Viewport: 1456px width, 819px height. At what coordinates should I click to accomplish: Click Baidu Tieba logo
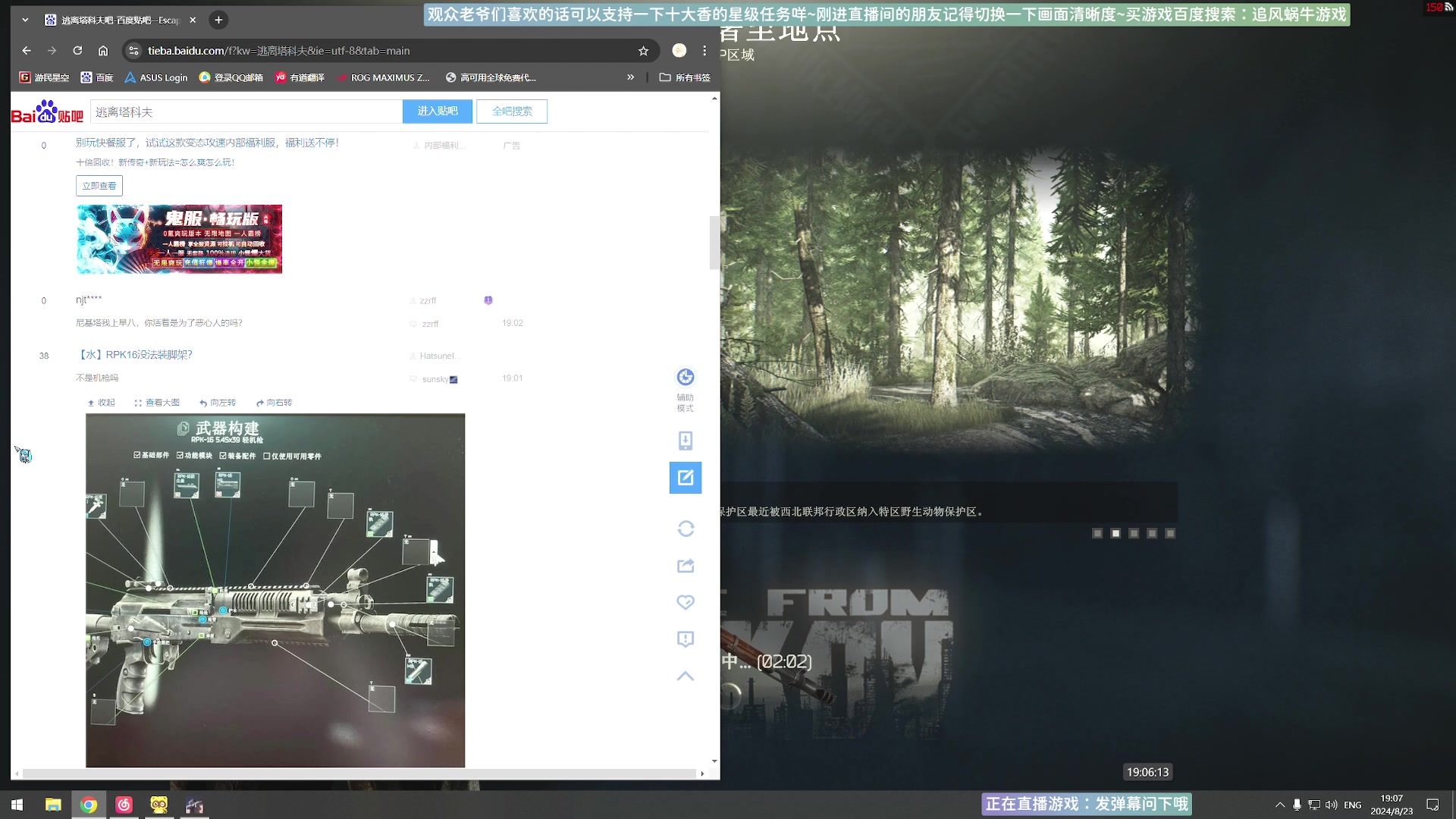point(47,112)
